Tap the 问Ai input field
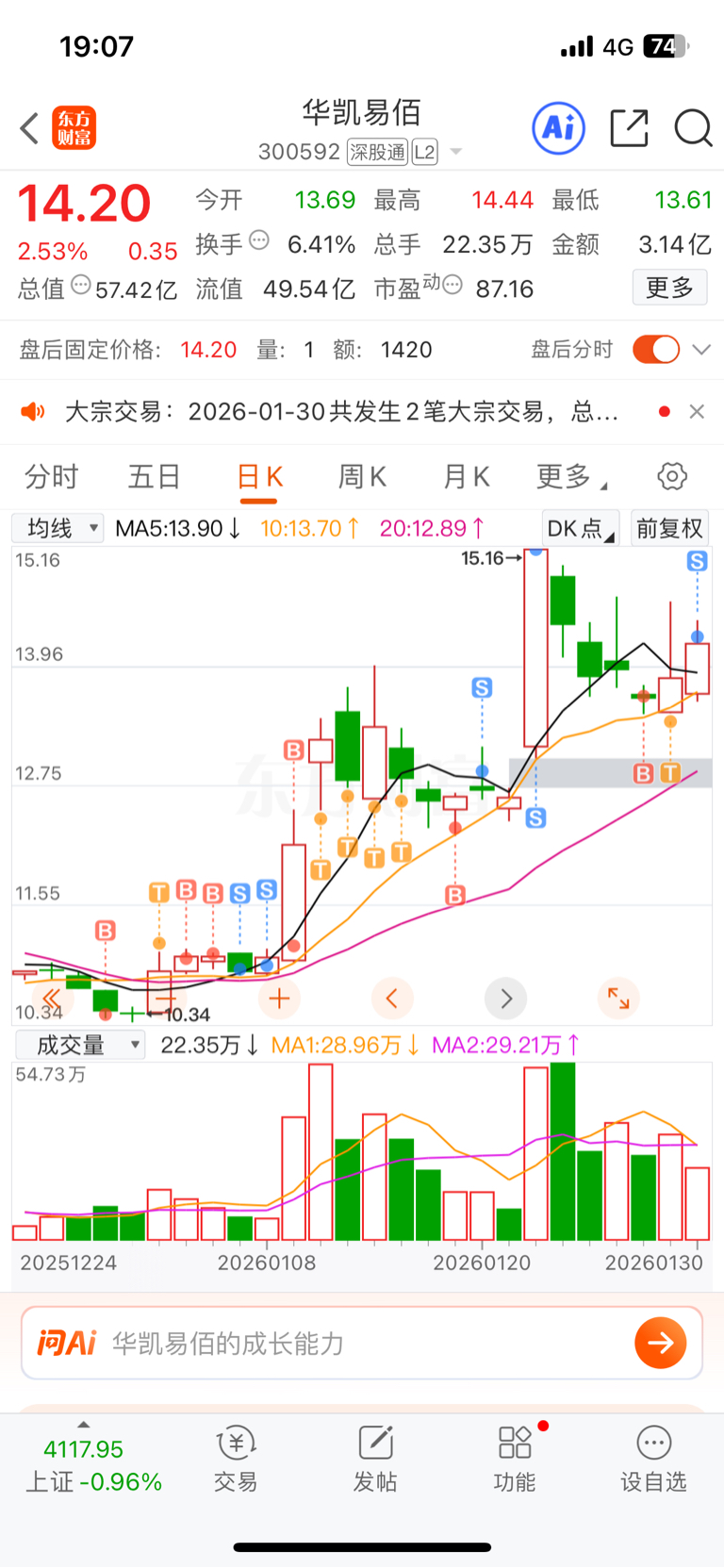 [x=362, y=1343]
